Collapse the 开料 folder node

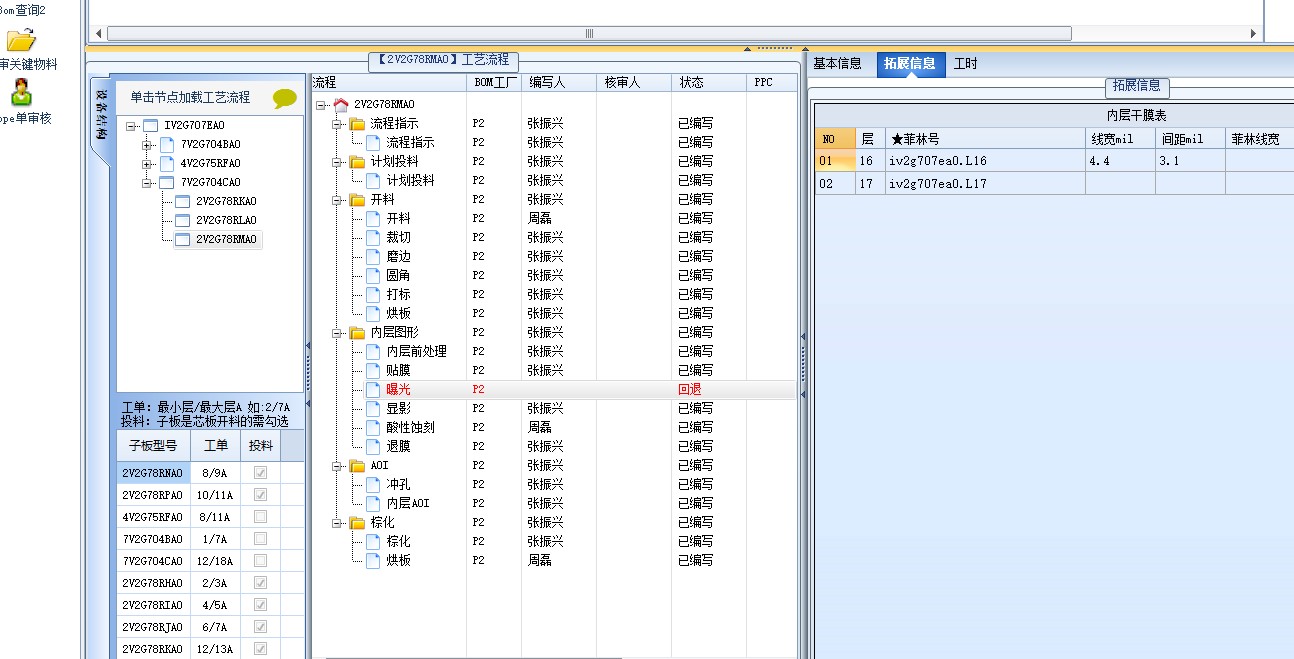[x=337, y=200]
